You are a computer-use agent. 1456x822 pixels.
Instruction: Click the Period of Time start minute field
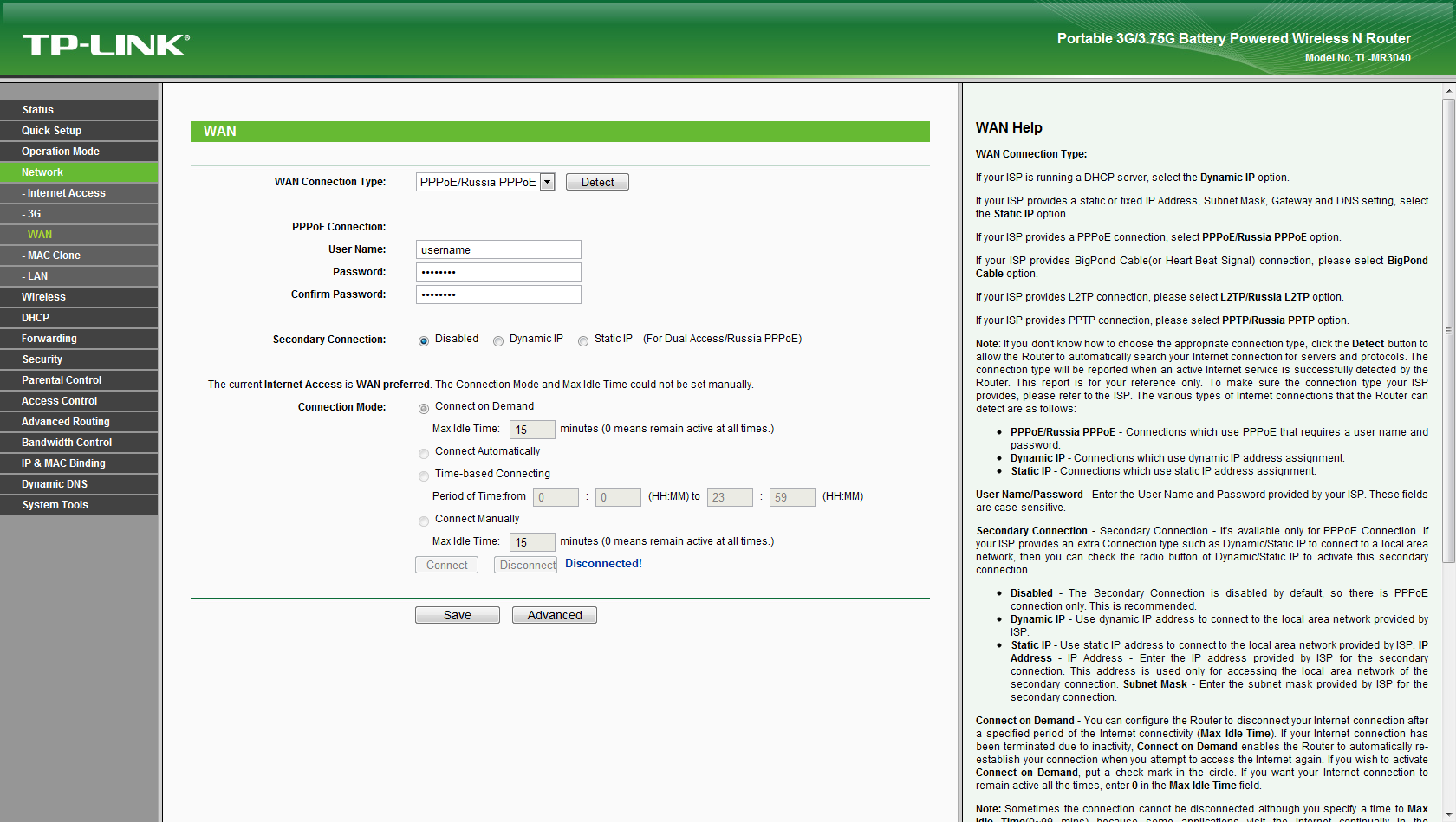tap(618, 497)
